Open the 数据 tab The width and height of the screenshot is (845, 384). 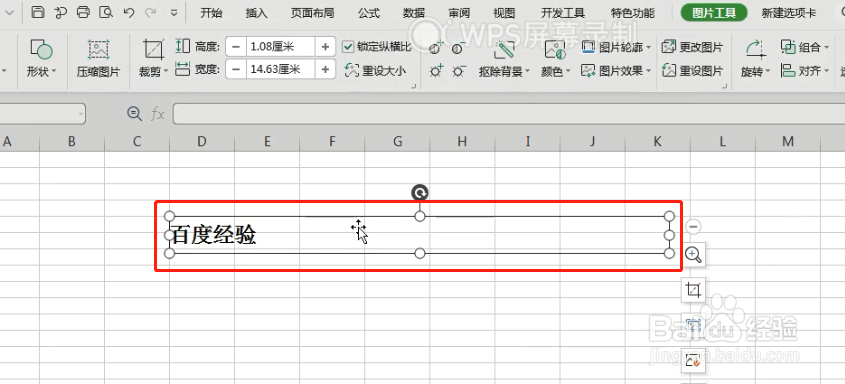click(414, 13)
